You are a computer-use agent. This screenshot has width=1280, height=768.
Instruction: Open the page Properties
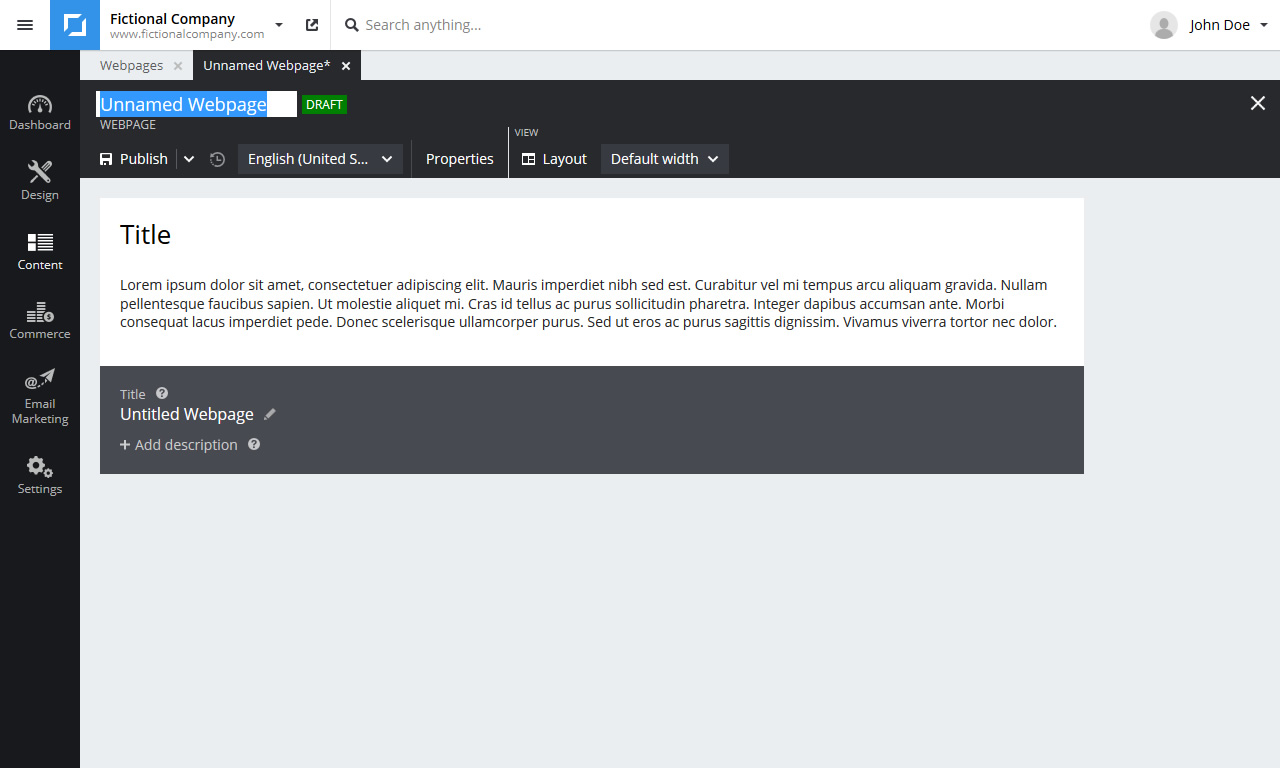point(459,159)
